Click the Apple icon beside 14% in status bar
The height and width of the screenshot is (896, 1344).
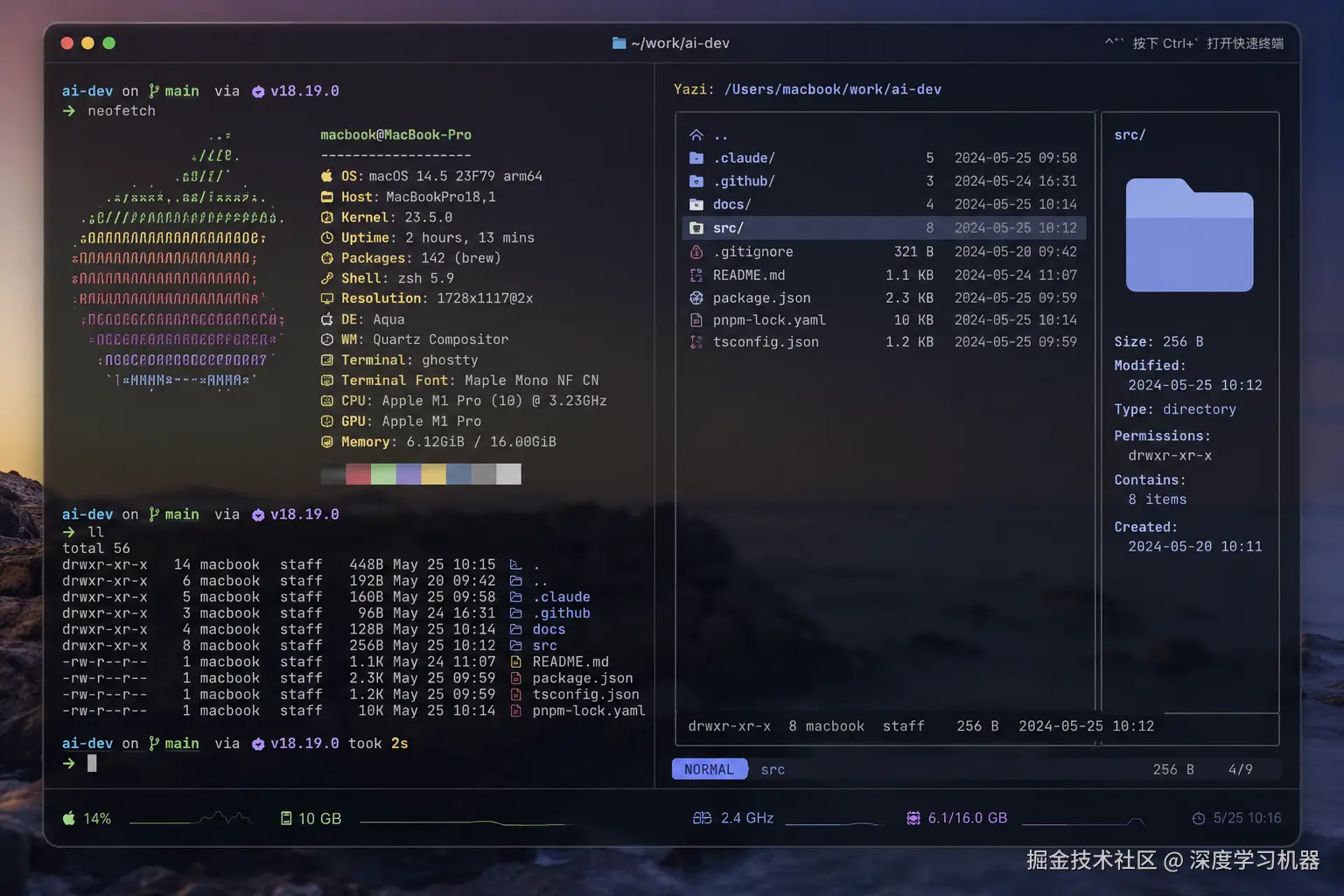(x=69, y=818)
